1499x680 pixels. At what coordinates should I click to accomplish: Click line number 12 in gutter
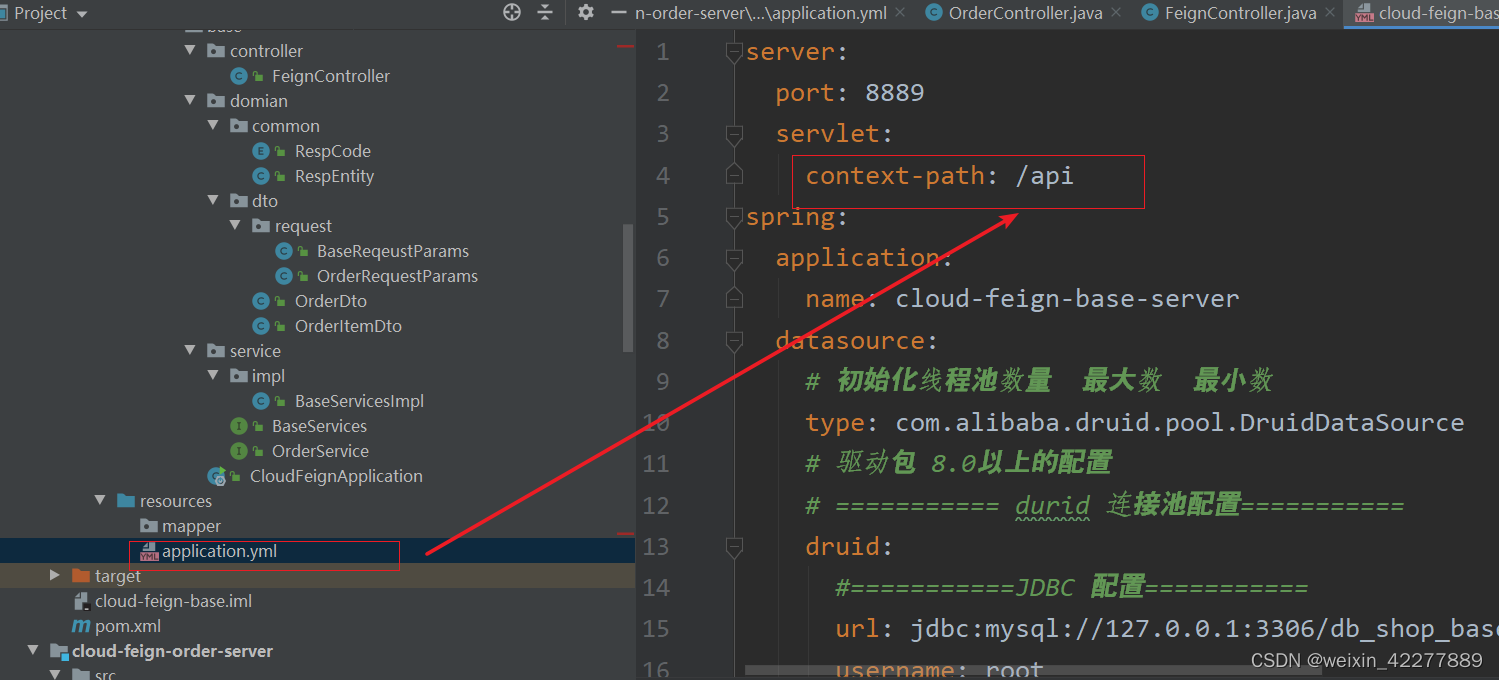click(x=656, y=505)
